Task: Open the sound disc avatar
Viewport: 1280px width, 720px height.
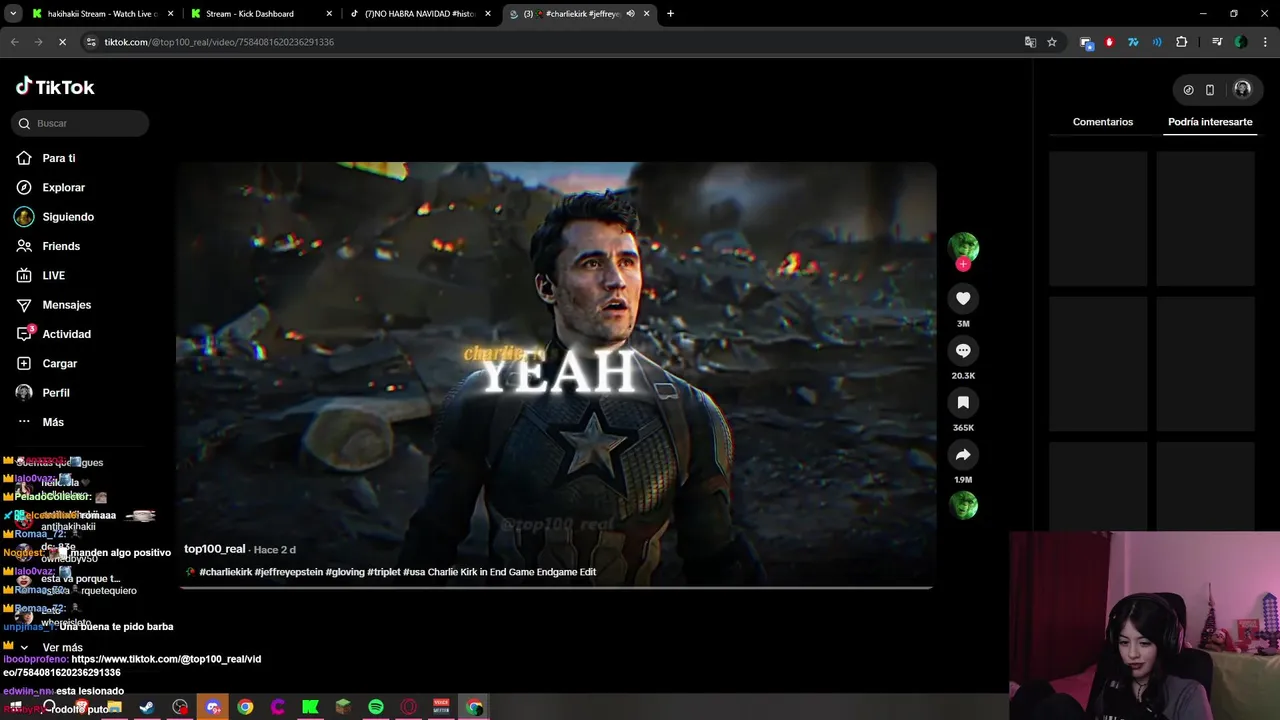Action: click(x=963, y=506)
